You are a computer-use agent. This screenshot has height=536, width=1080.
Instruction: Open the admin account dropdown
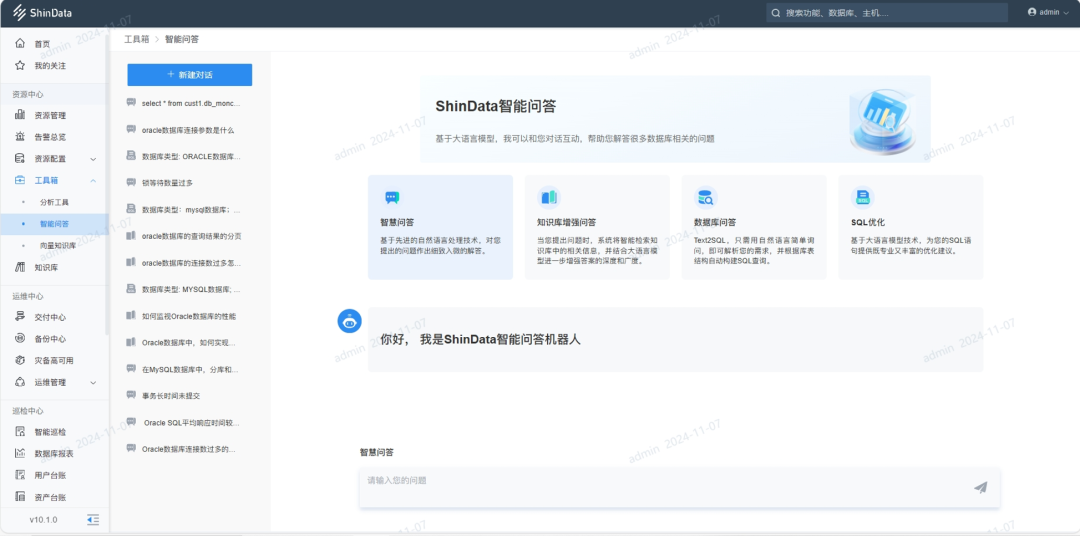coord(1048,12)
